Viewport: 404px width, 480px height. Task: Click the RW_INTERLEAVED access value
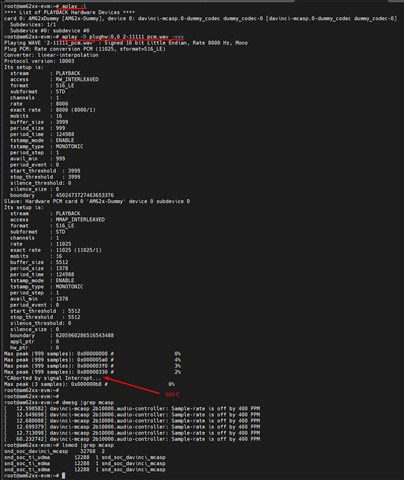pyautogui.click(x=77, y=79)
